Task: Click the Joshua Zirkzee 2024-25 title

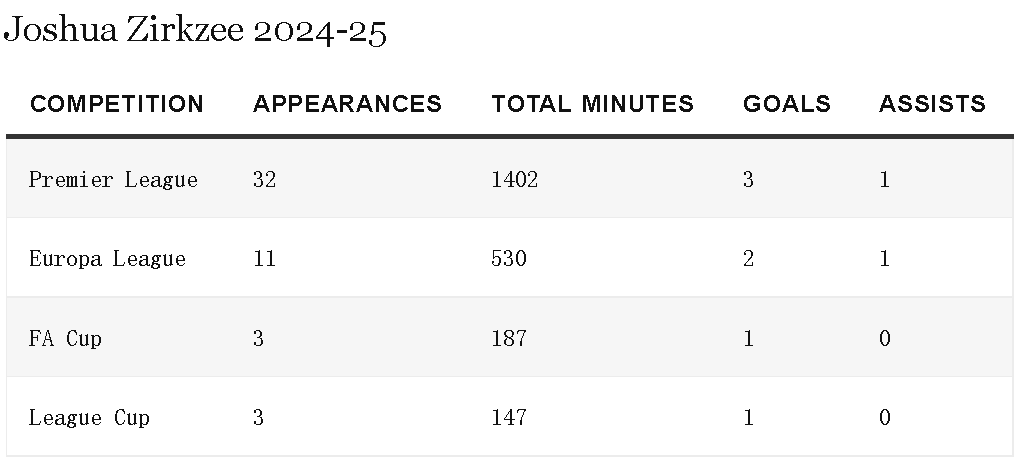Action: click(x=195, y=32)
